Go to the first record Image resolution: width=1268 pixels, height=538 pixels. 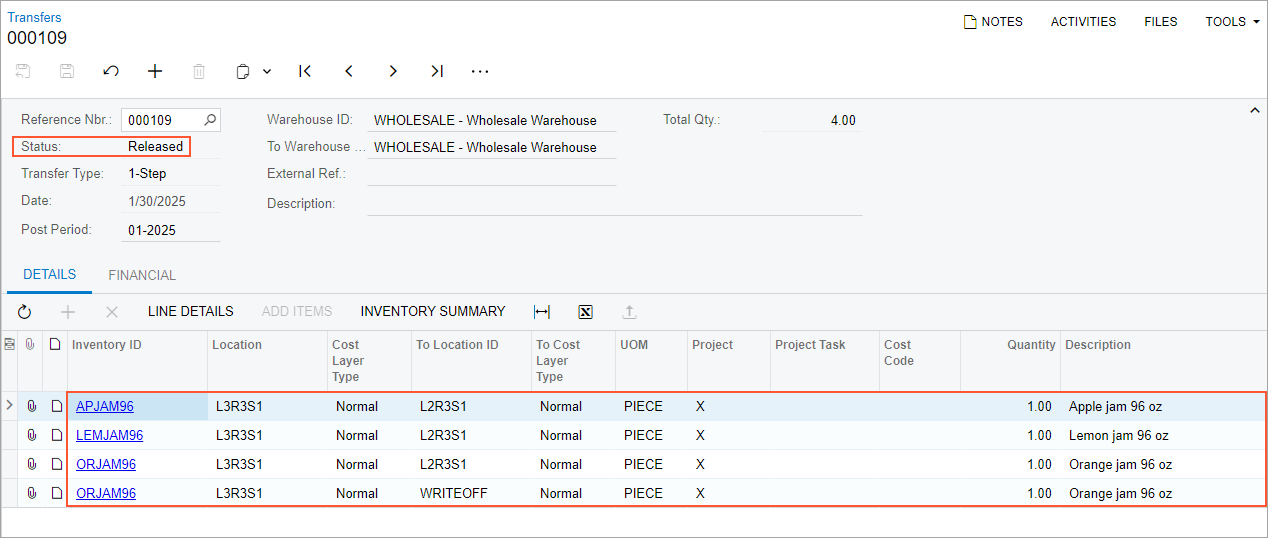(x=305, y=71)
